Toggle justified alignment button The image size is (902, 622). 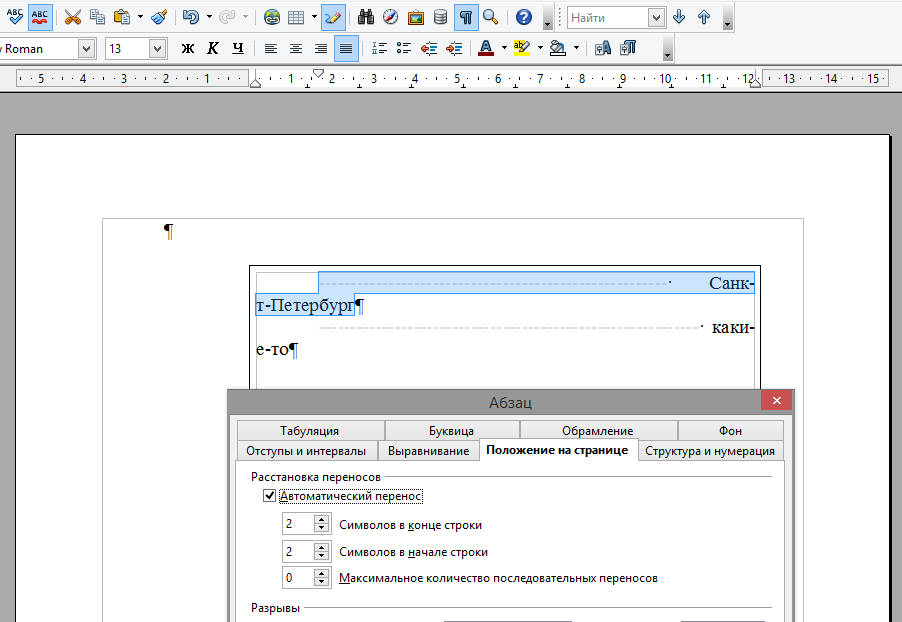pyautogui.click(x=346, y=48)
